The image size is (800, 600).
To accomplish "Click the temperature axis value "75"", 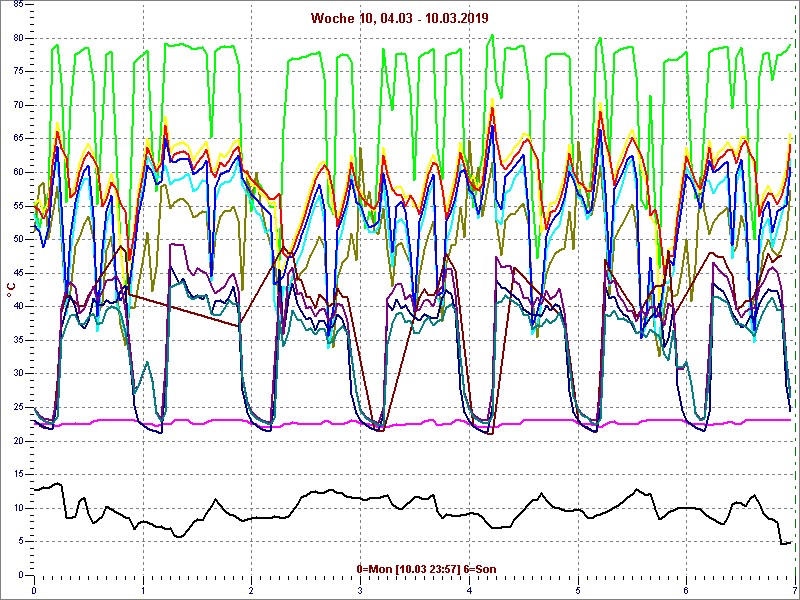I will pyautogui.click(x=17, y=72).
